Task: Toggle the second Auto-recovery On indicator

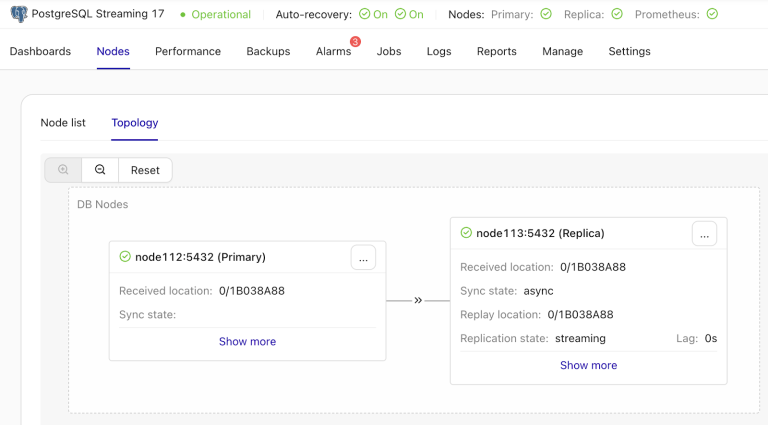Action: coord(409,15)
